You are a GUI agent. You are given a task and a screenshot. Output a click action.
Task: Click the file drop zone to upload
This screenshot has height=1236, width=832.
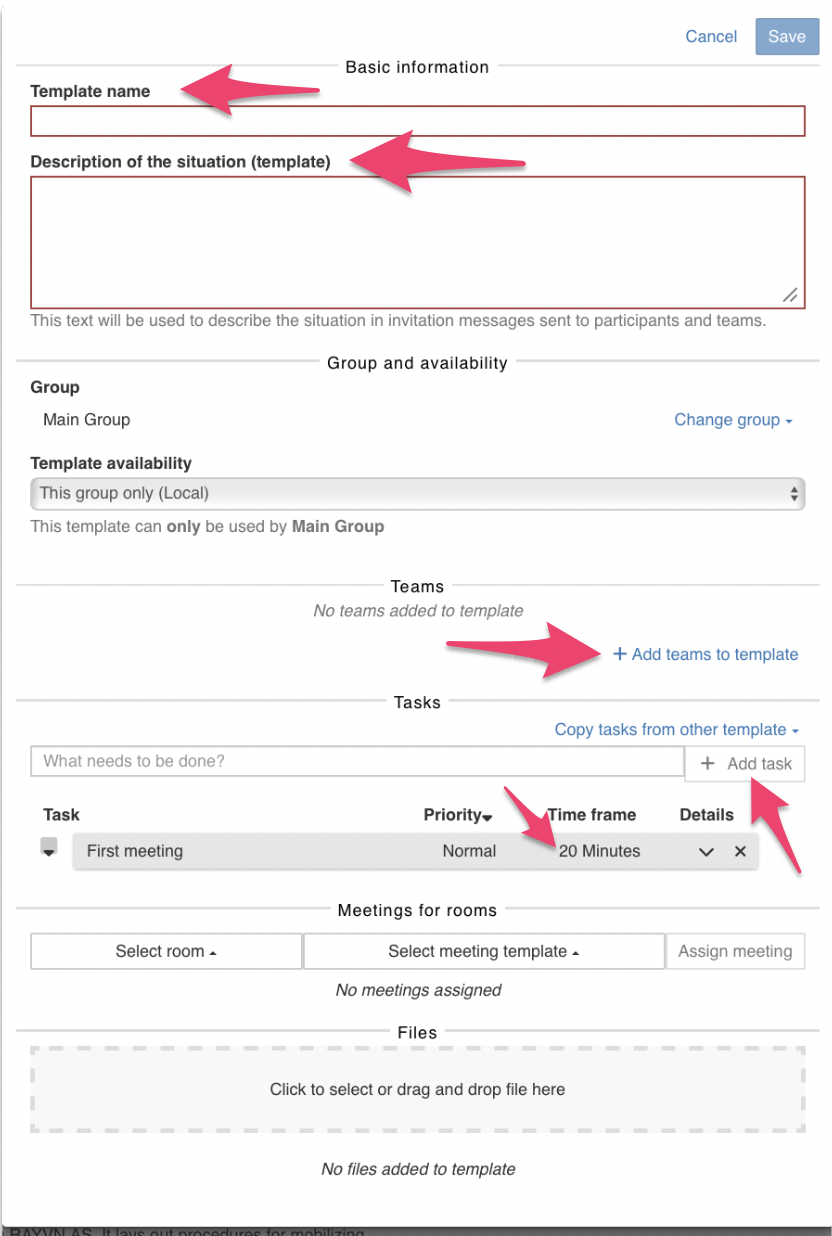(x=417, y=1089)
